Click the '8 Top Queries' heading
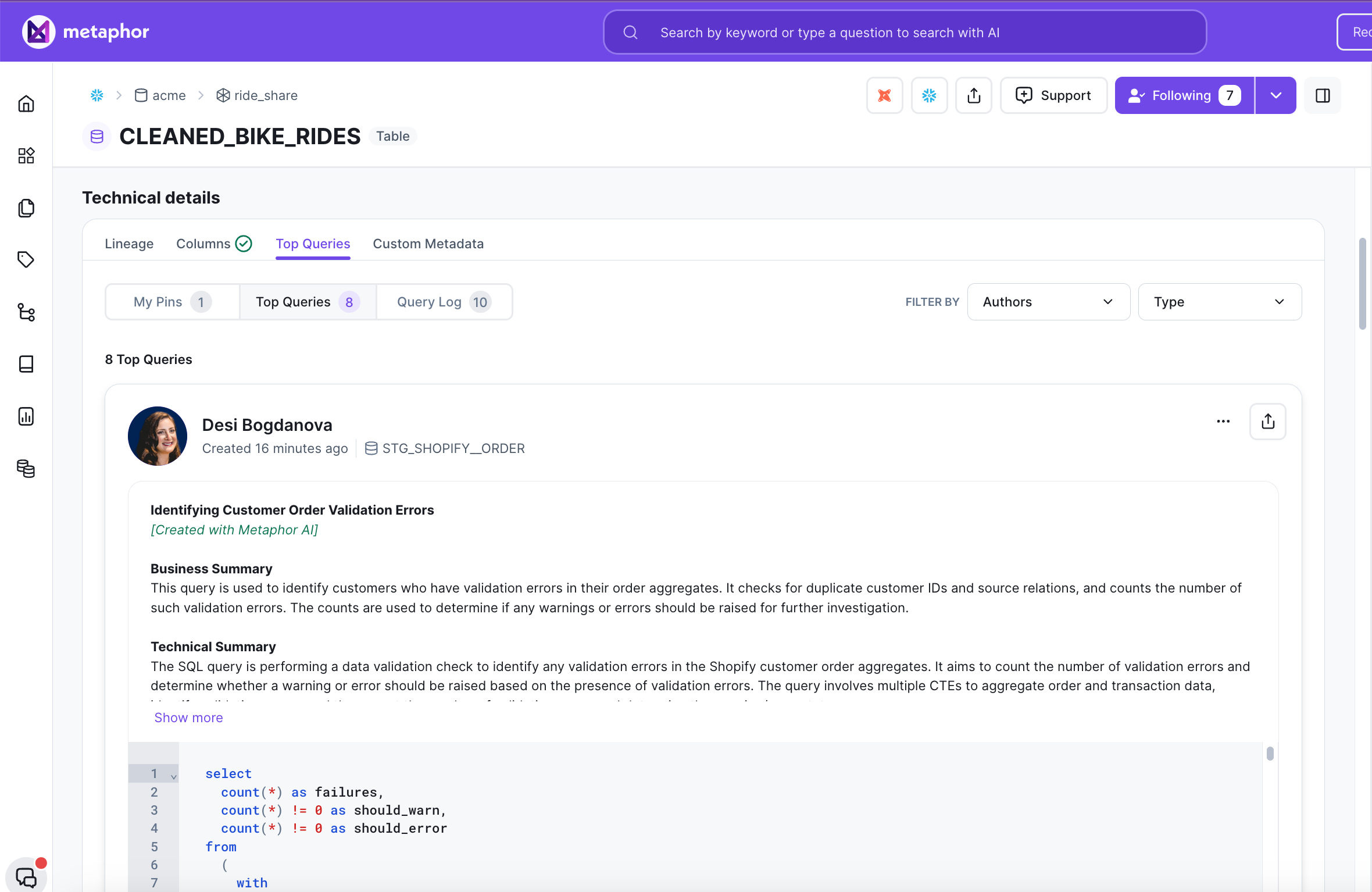The image size is (1372, 892). click(x=148, y=359)
